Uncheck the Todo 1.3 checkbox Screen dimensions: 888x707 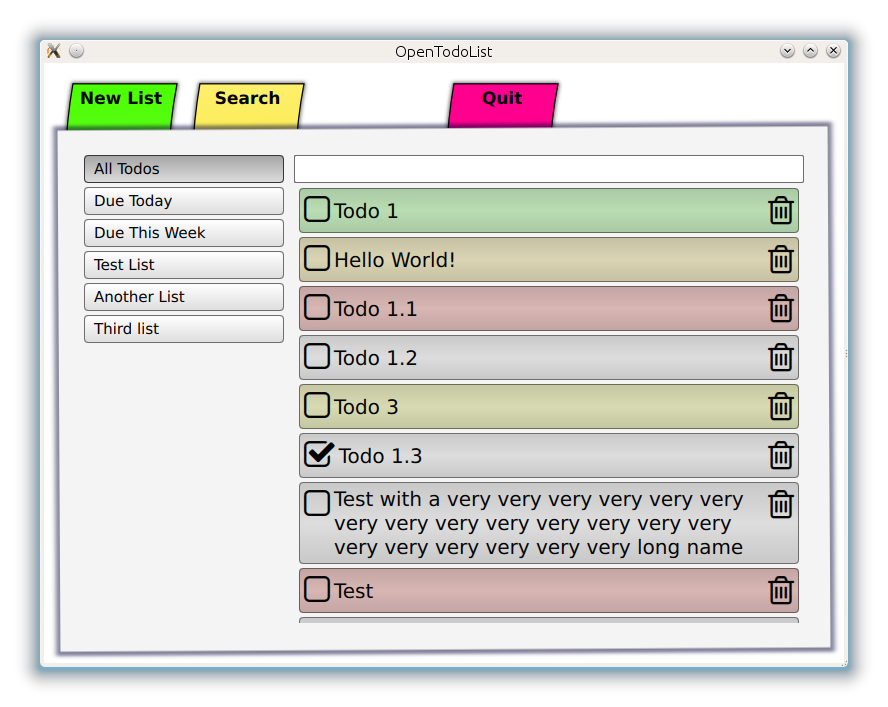point(319,454)
